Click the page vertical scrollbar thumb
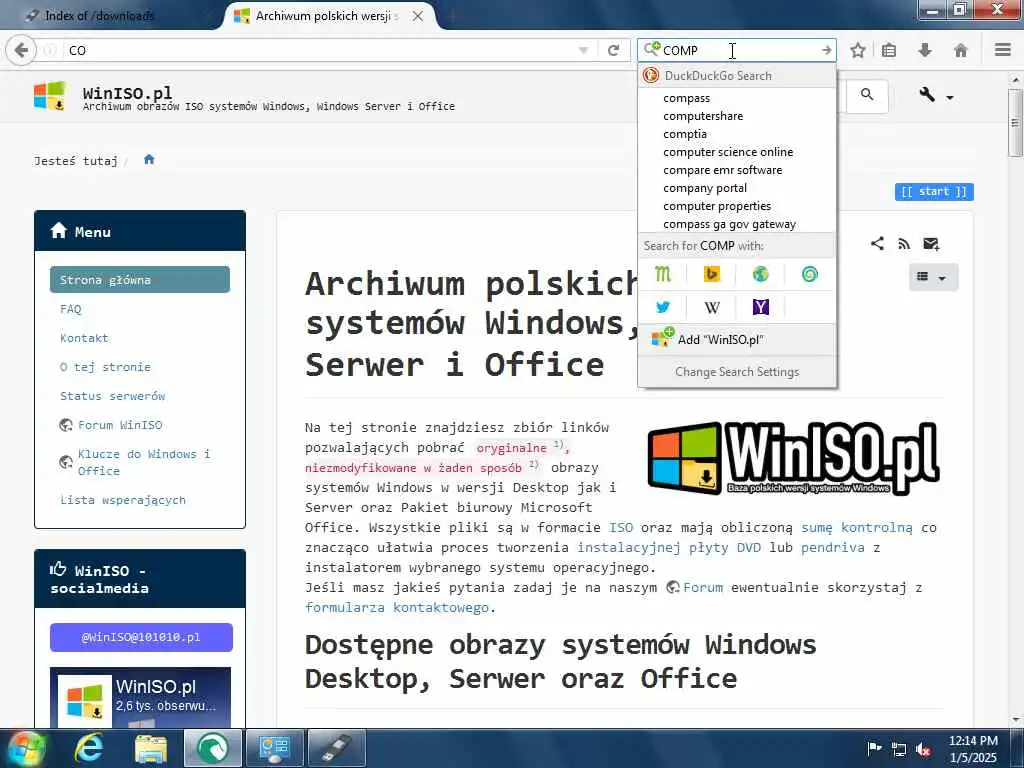 coord(1015,123)
